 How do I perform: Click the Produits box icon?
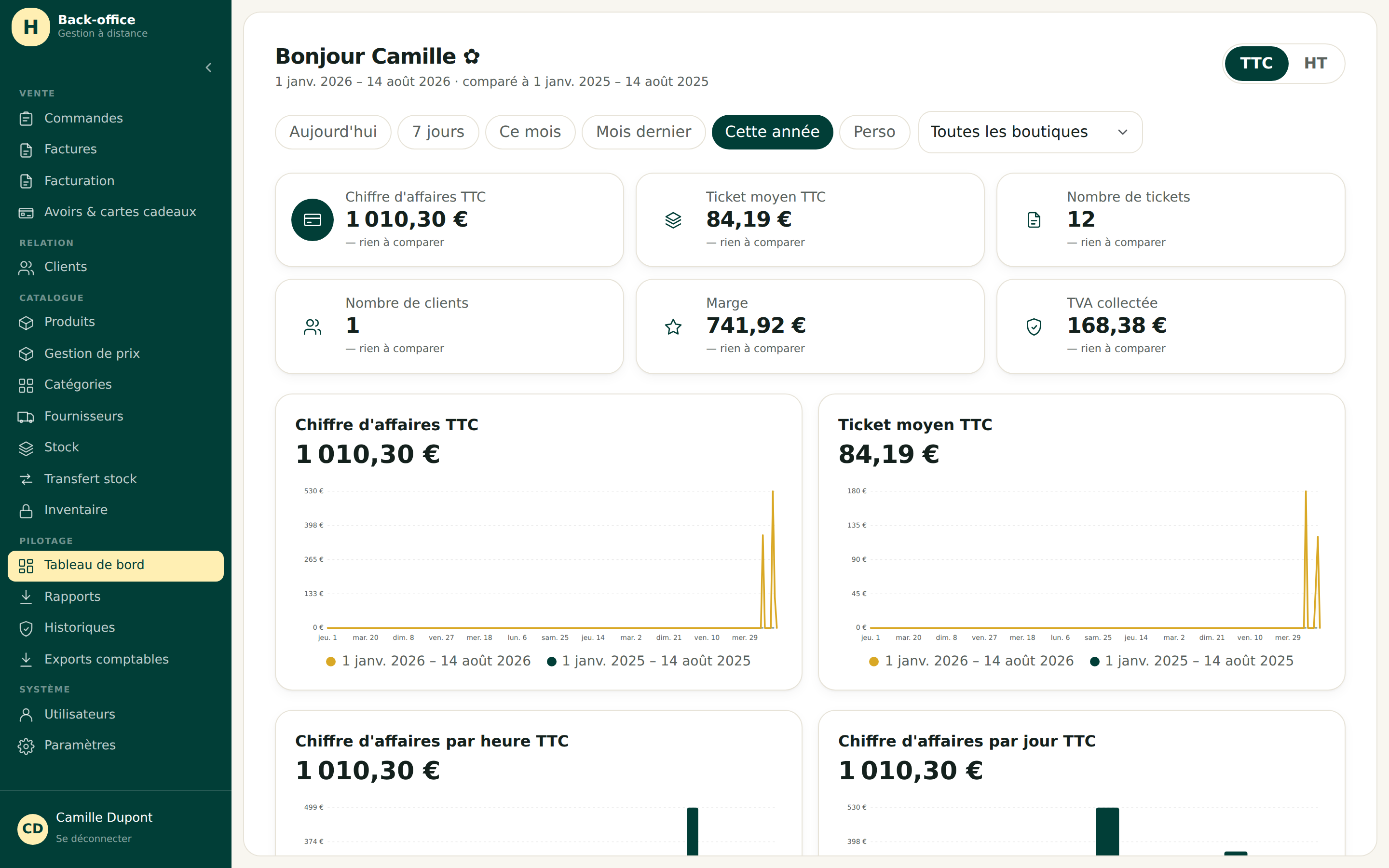click(26, 323)
